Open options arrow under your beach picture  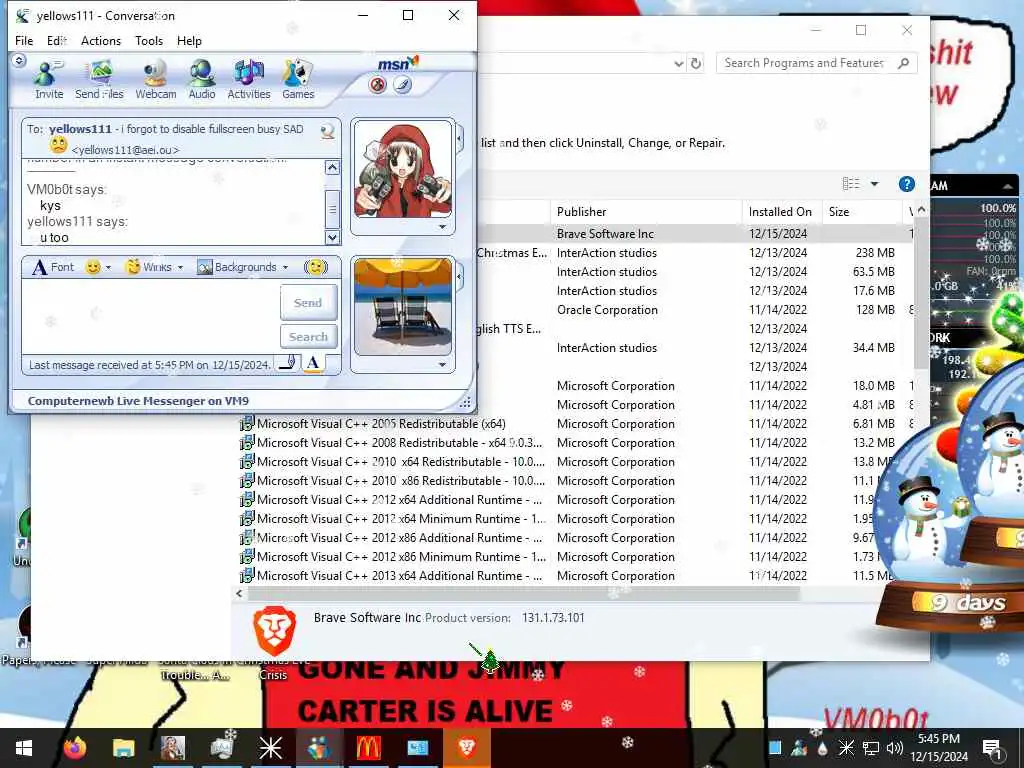point(443,365)
